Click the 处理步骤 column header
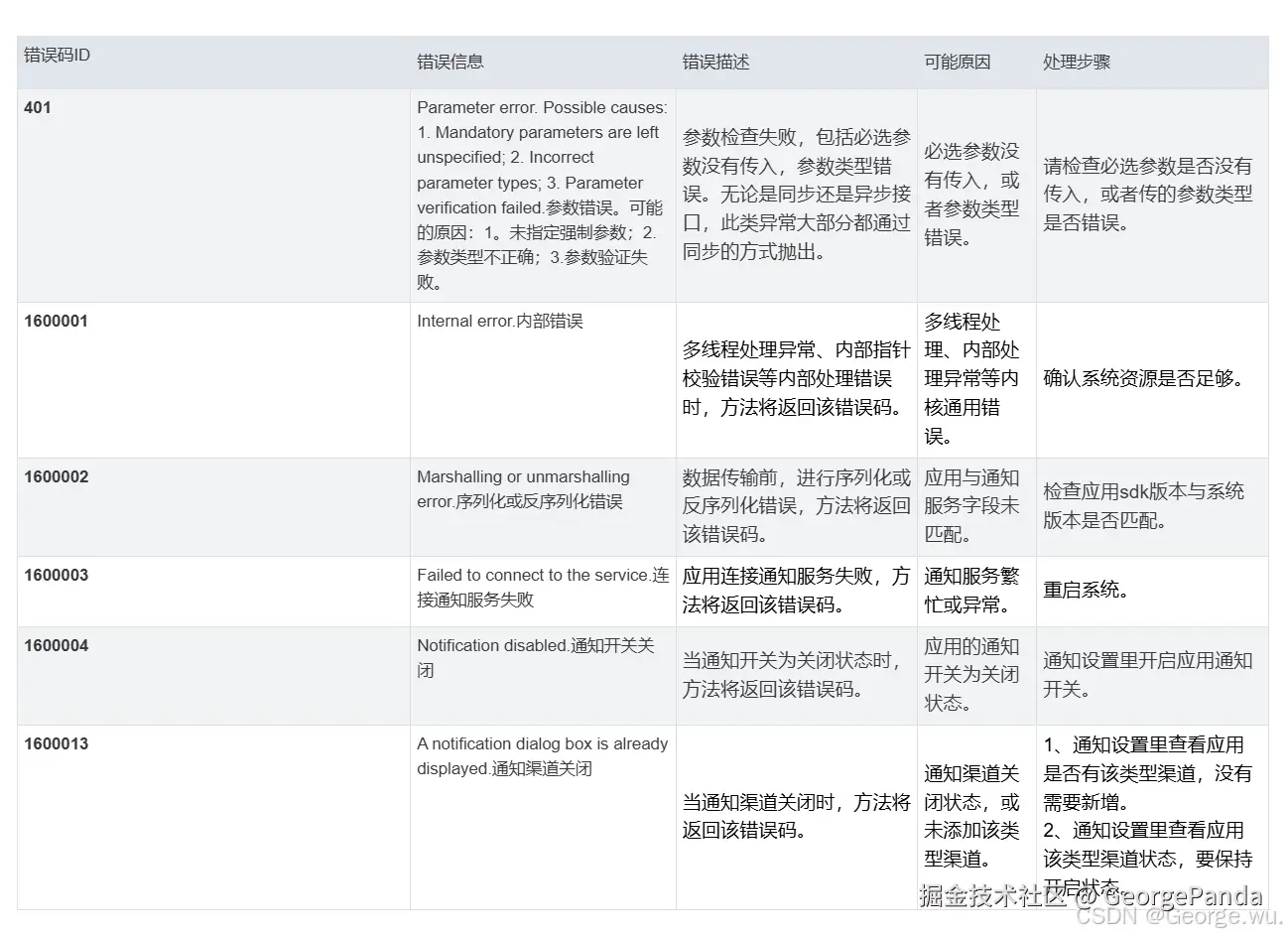Screen dimensions: 1288x937 (1152, 63)
